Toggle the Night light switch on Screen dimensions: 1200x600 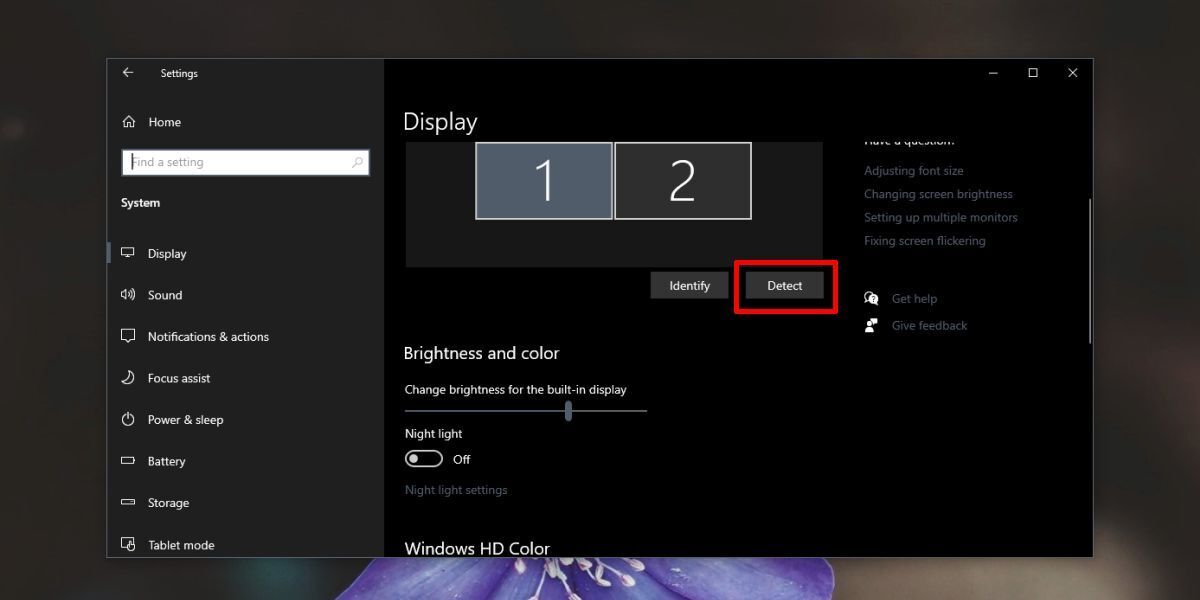(x=421, y=459)
